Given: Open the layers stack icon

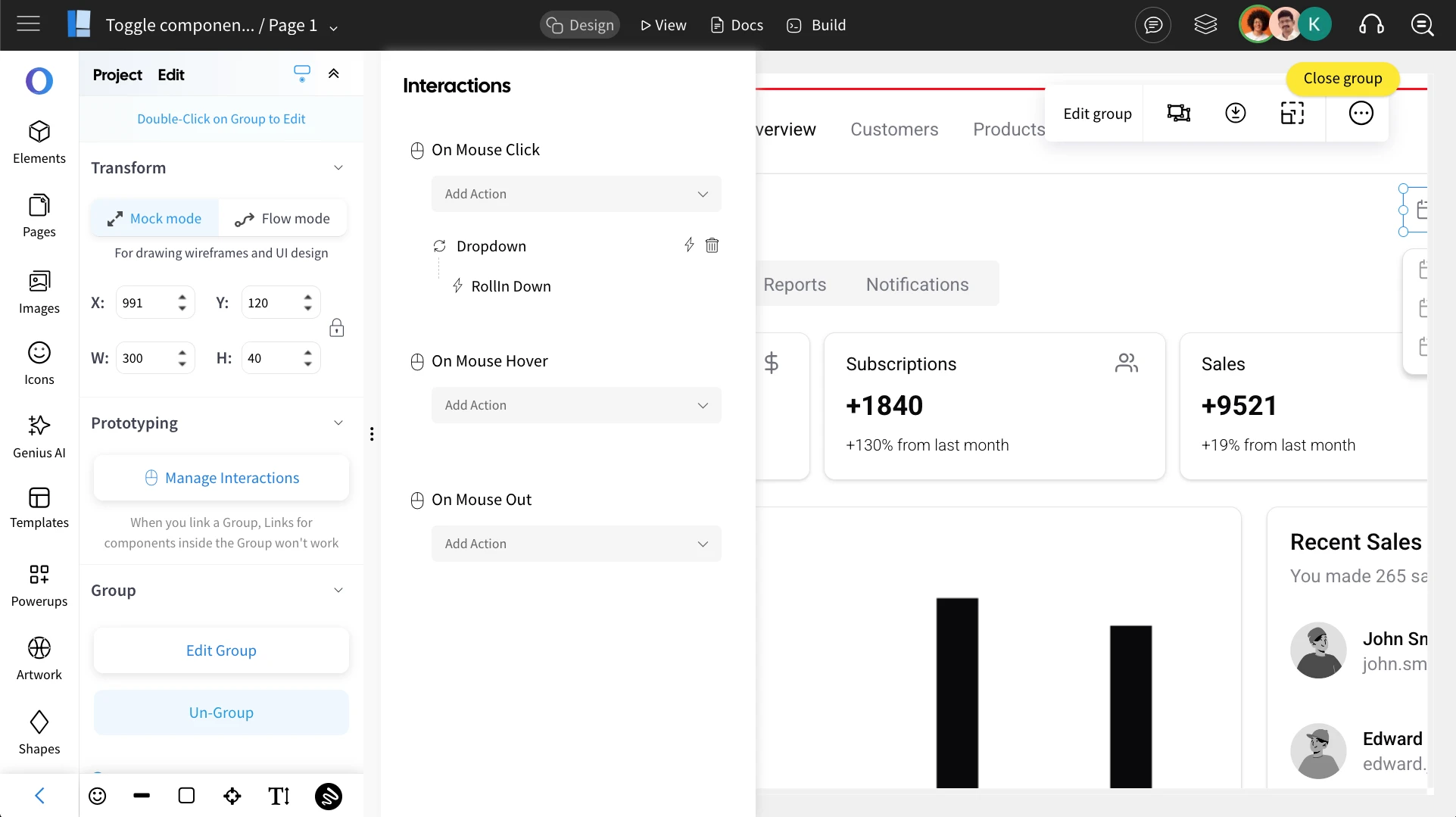Looking at the screenshot, I should pos(1205,25).
